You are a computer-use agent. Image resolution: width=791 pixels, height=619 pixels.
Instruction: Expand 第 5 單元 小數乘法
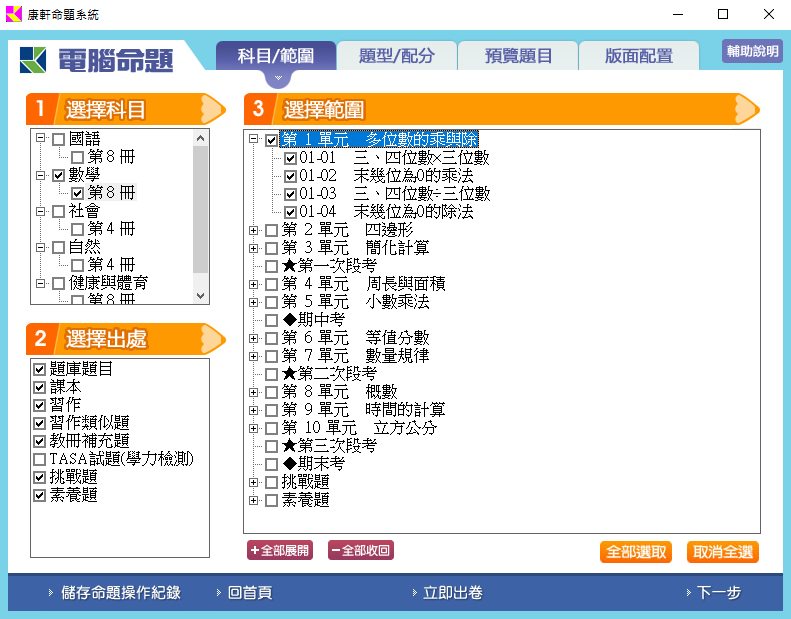254,302
